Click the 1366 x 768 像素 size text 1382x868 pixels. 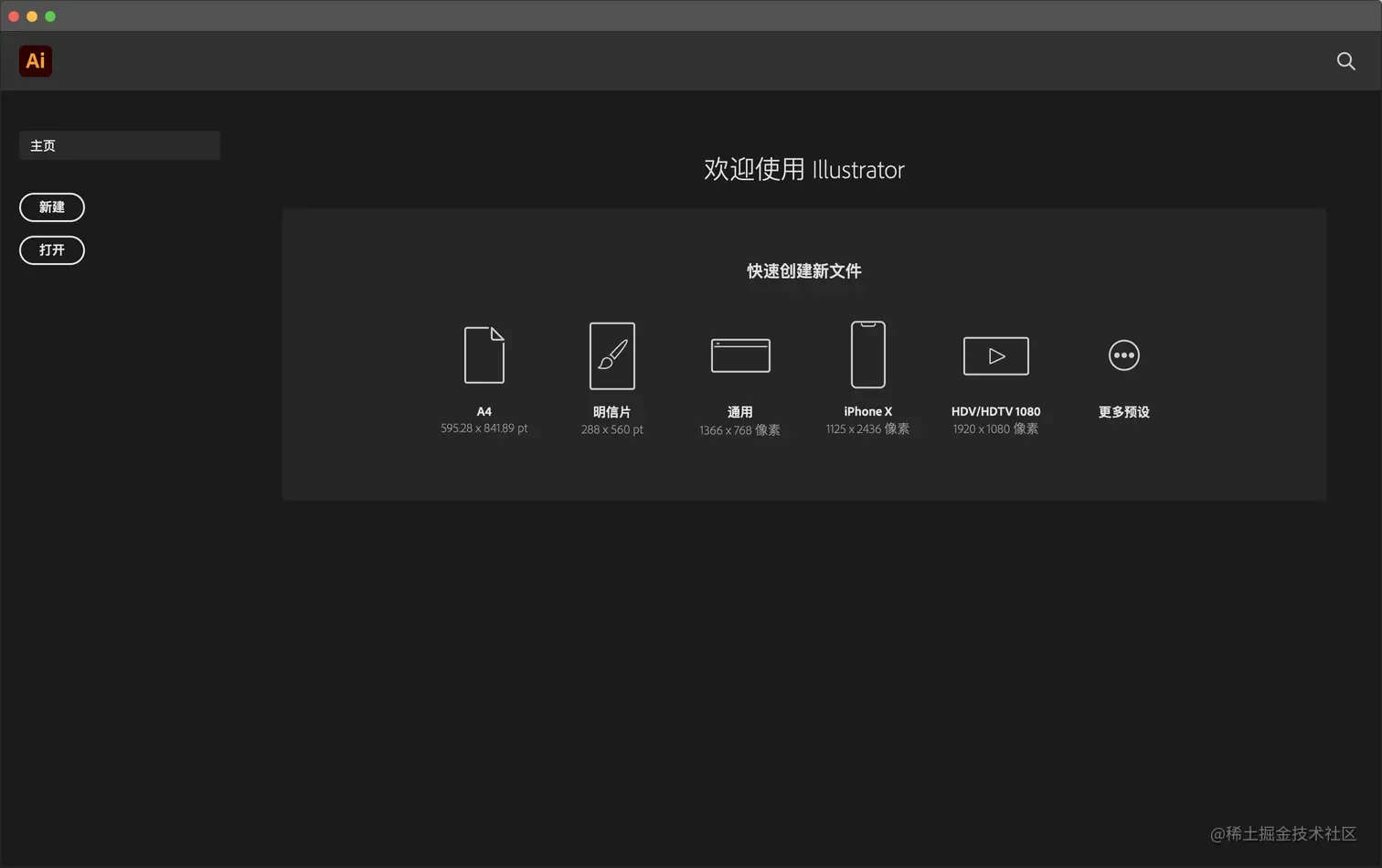(x=740, y=430)
